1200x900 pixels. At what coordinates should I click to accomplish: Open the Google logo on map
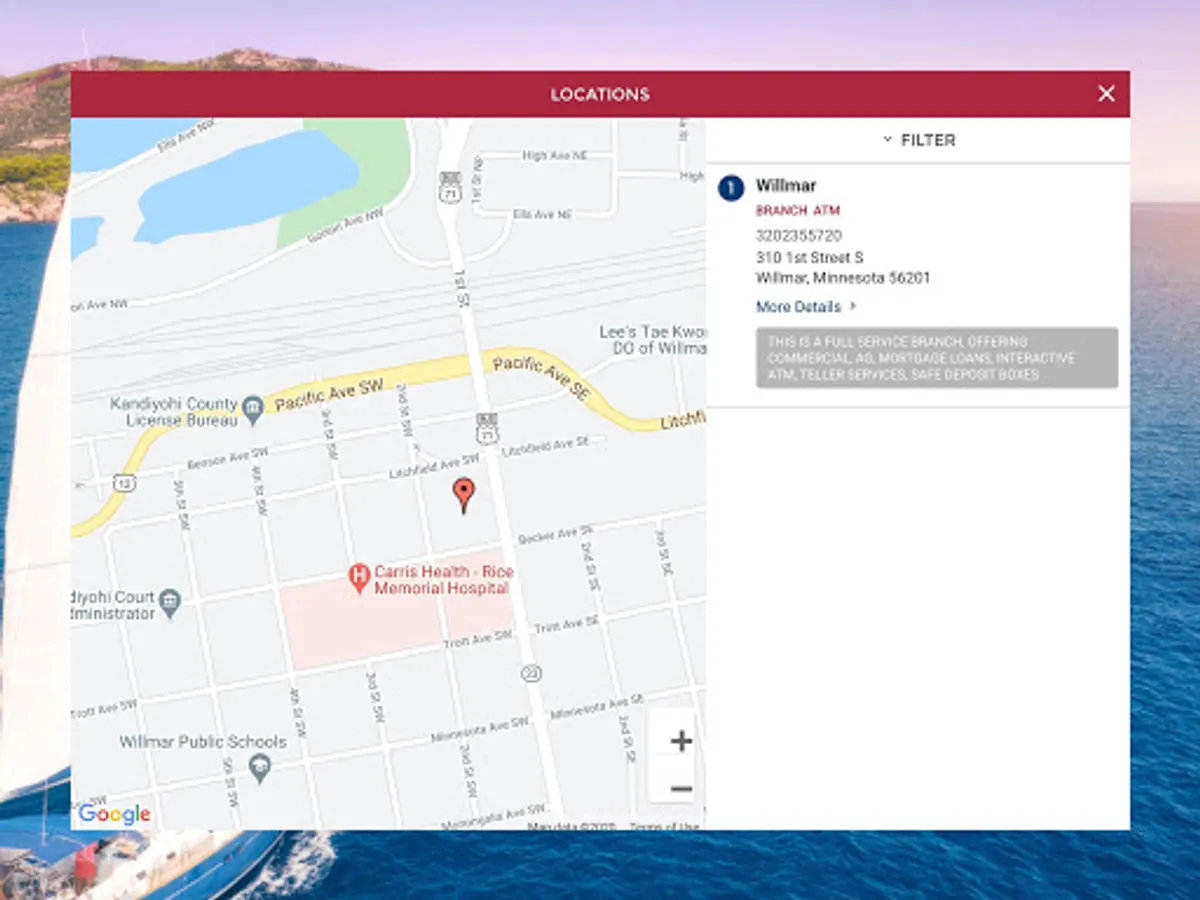tap(114, 814)
